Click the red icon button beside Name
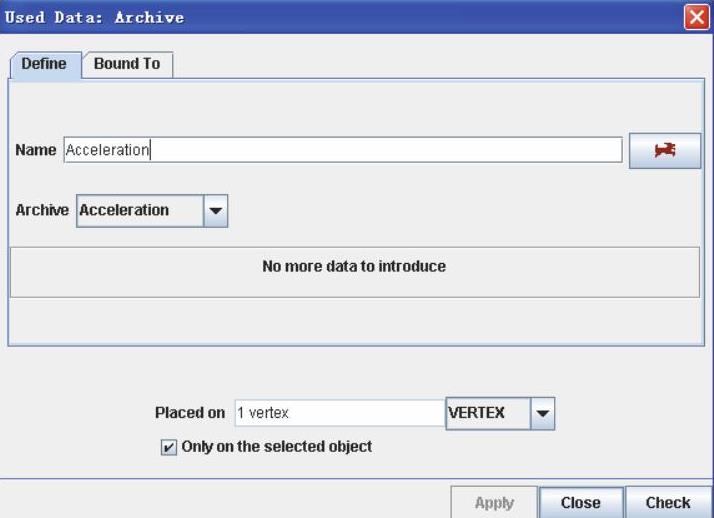The height and width of the screenshot is (518, 714). (x=664, y=150)
